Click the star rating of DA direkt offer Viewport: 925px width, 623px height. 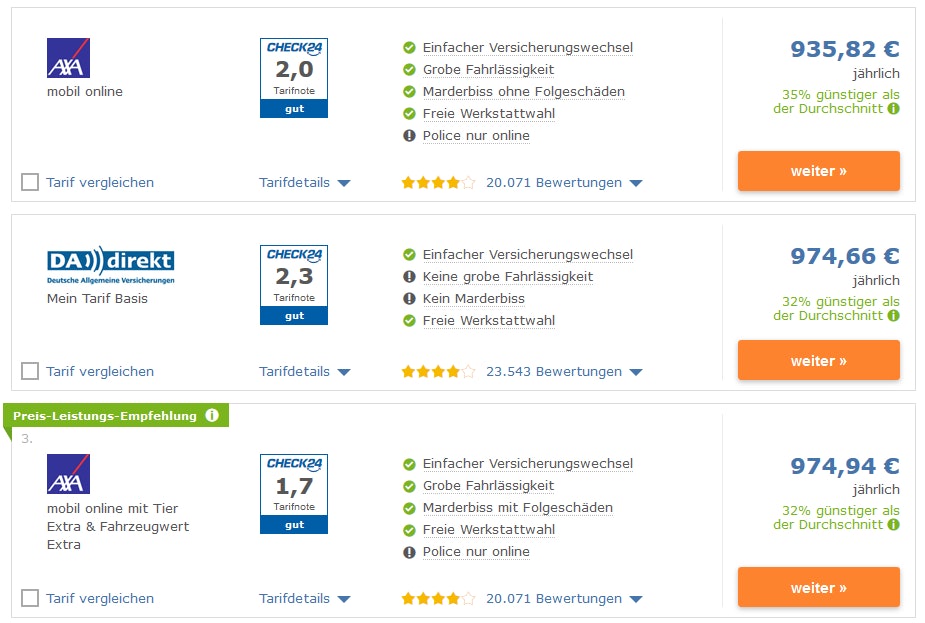click(438, 372)
